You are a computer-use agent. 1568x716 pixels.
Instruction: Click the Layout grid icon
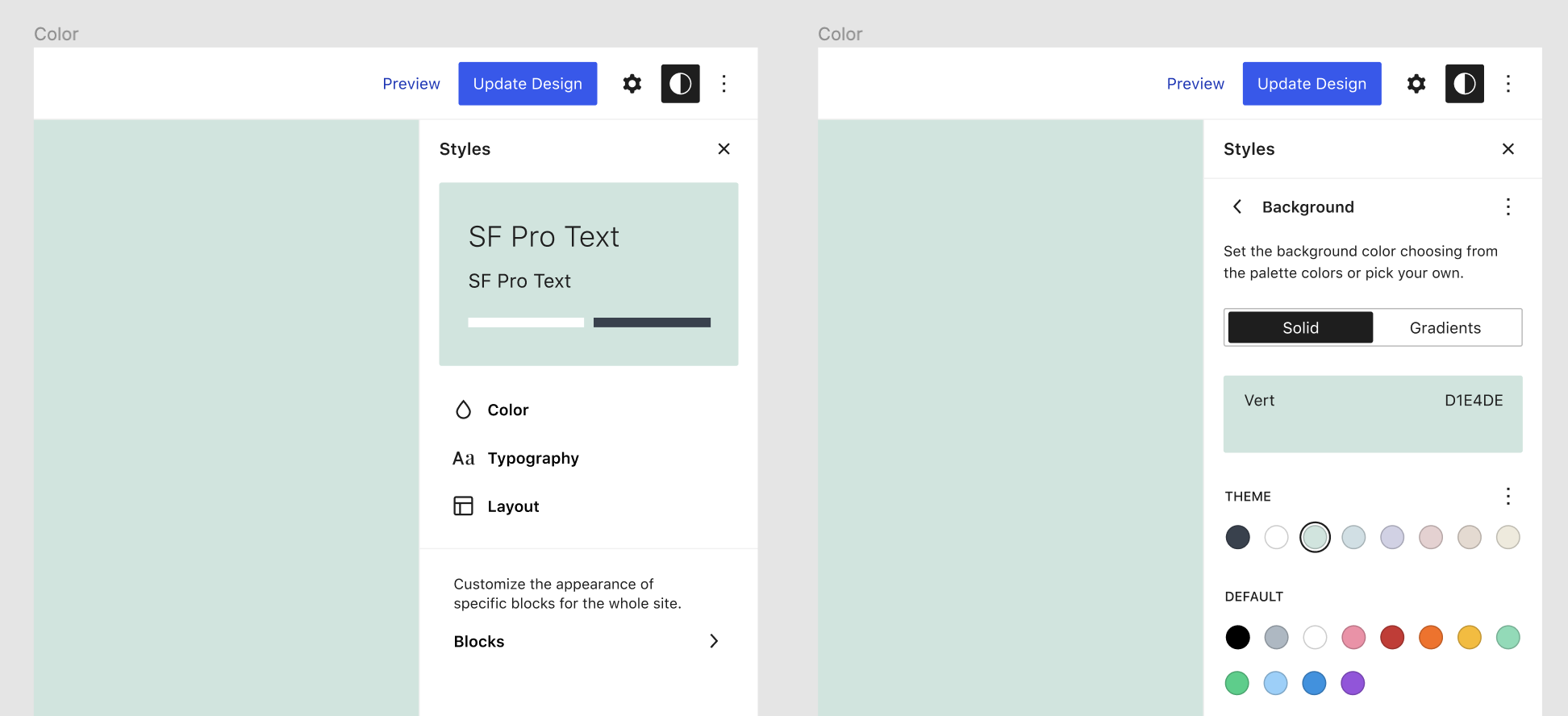coord(463,506)
